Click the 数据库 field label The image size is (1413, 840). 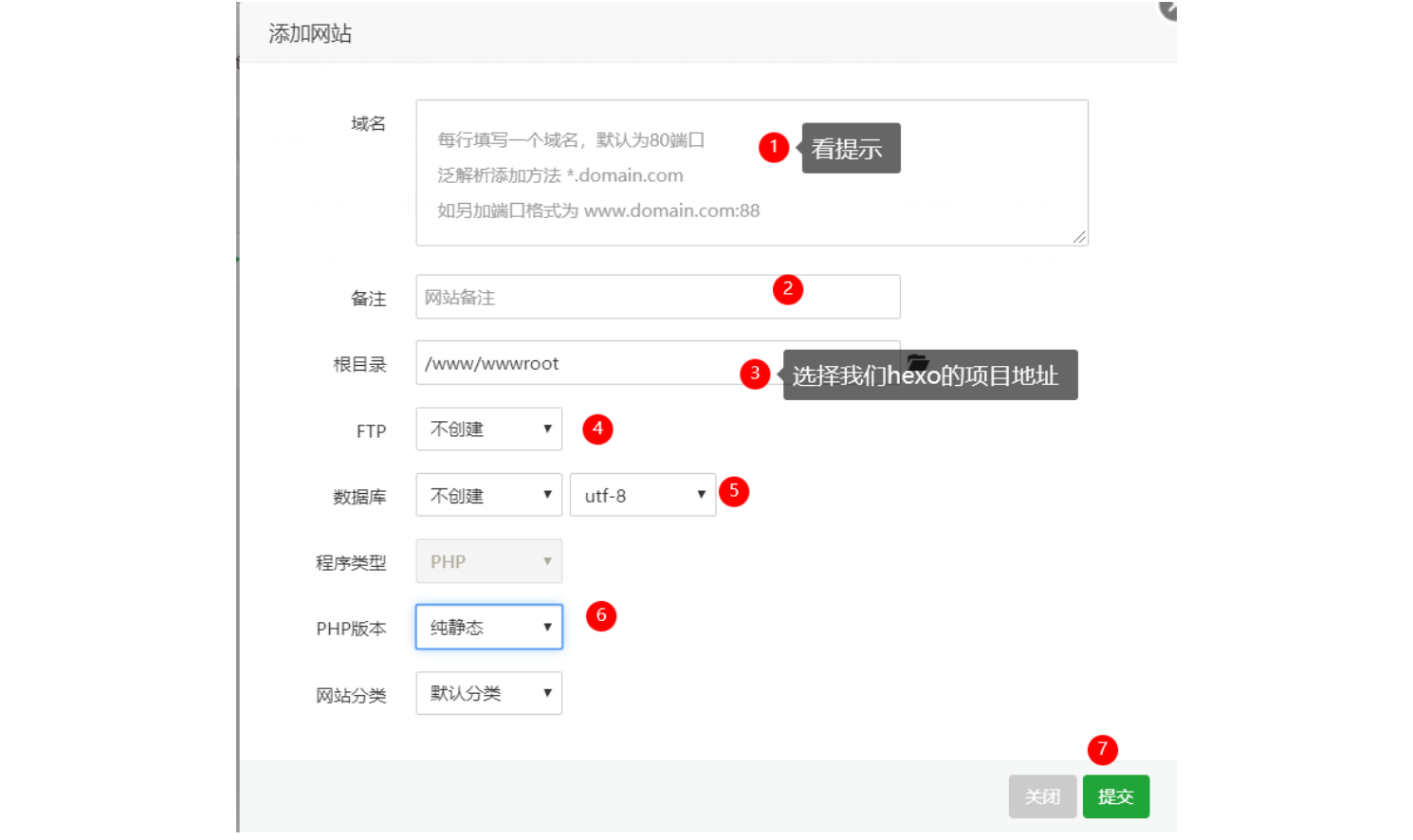pos(359,497)
